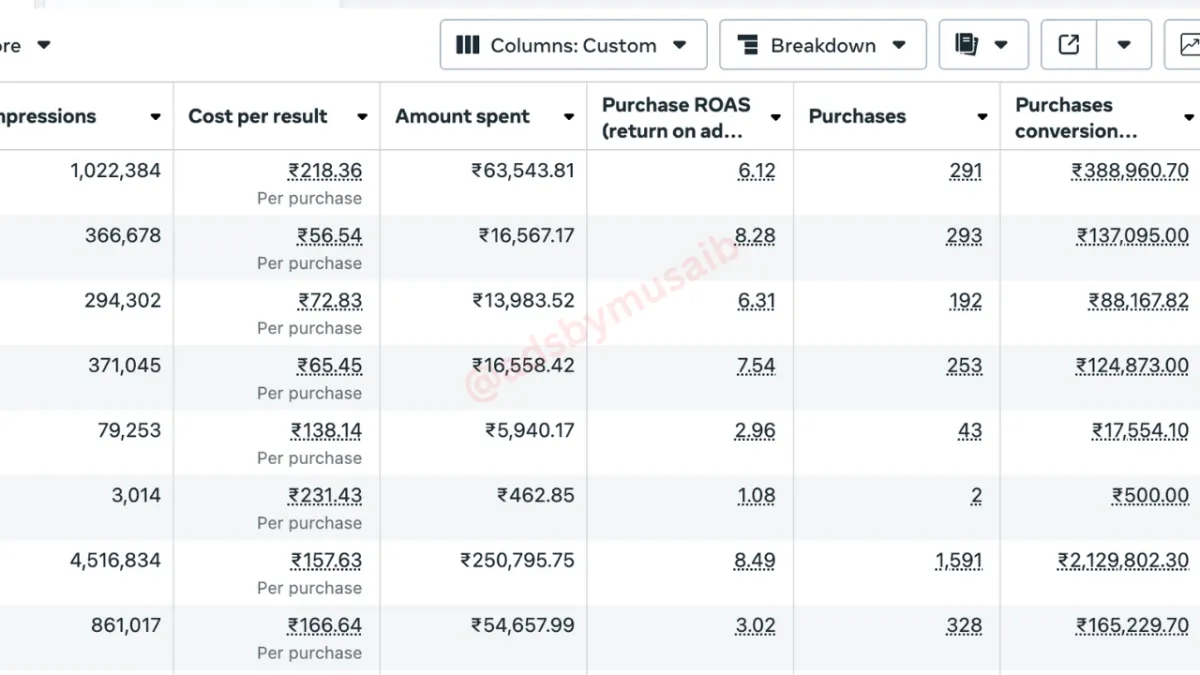Open the Breakdown dropdown menu
Viewport: 1200px width, 675px height.
[x=822, y=45]
